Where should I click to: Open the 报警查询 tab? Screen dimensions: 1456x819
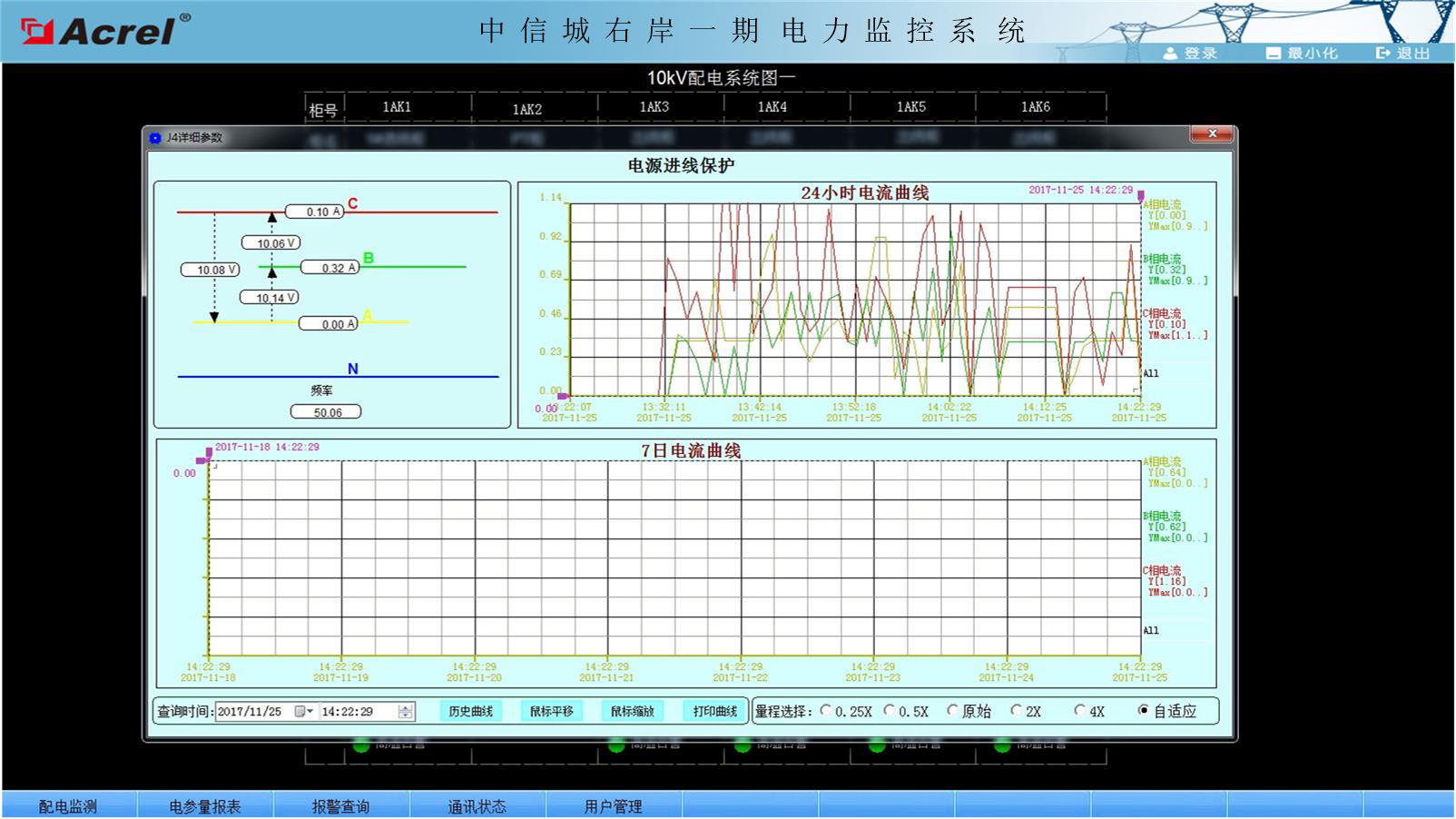(341, 805)
